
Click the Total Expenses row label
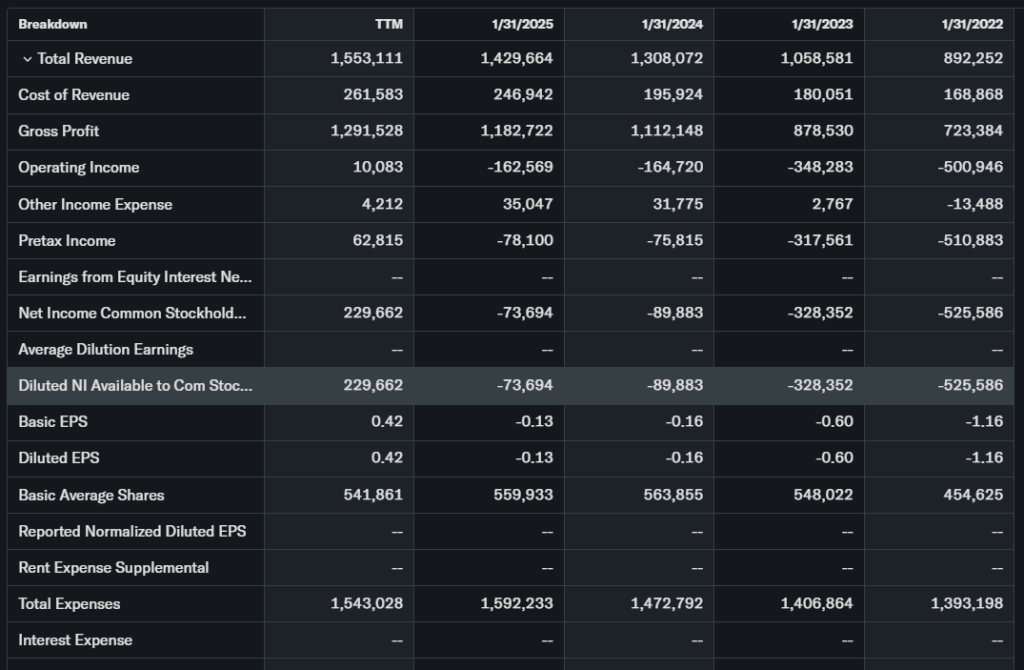click(x=69, y=603)
